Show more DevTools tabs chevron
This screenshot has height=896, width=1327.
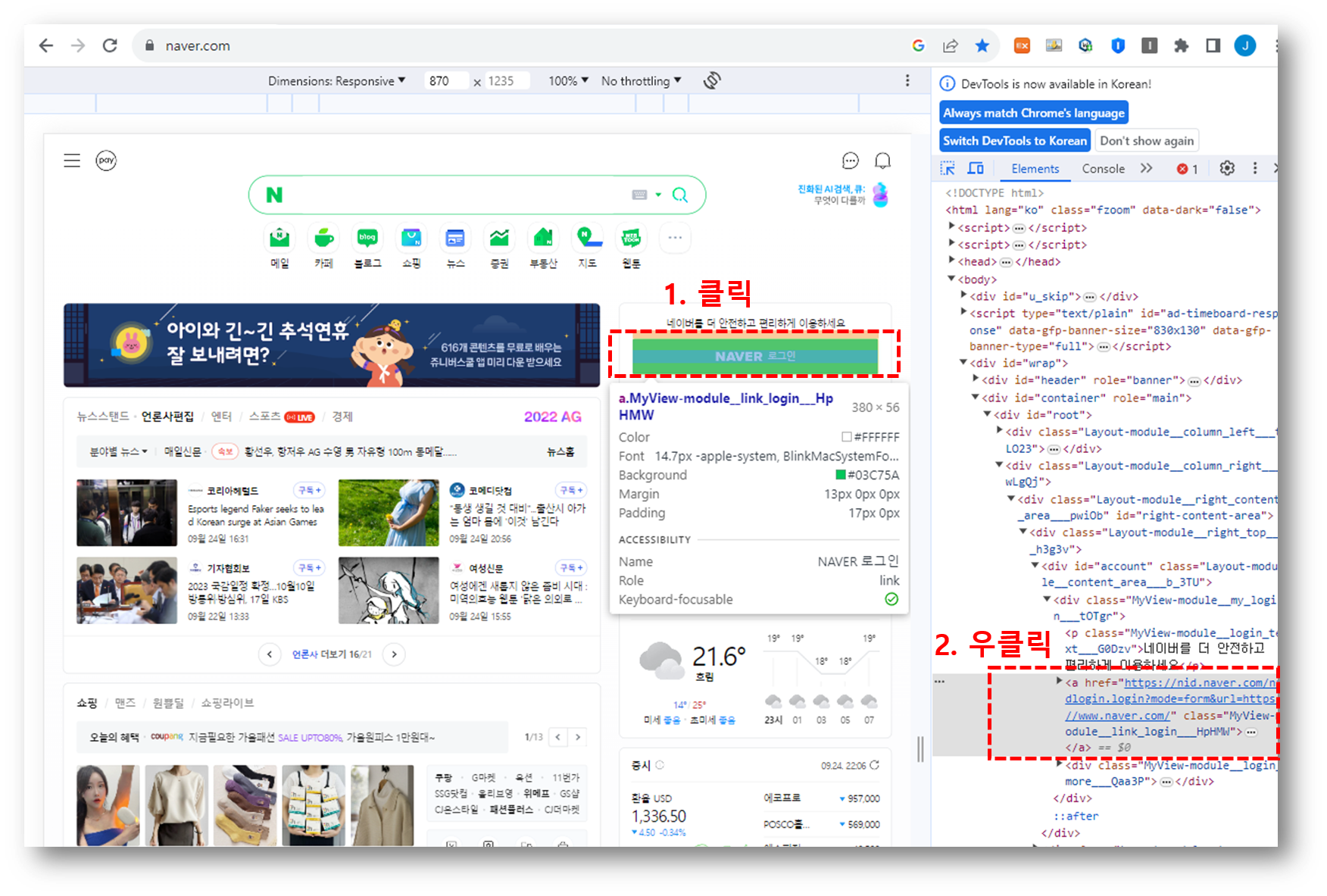(x=1147, y=168)
